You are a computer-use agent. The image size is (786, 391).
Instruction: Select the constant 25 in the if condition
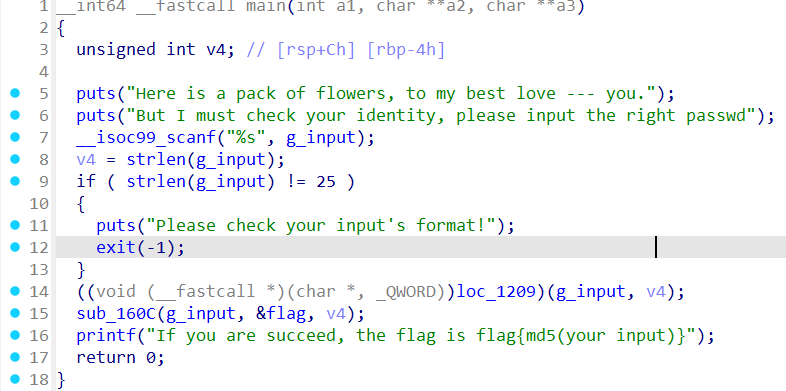[326, 181]
